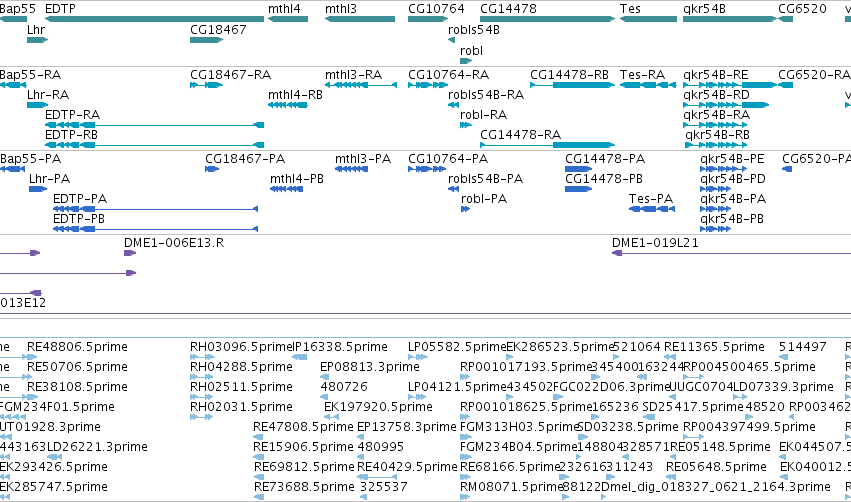851x502 pixels.
Task: Select protein CG10764-PA
Action: point(427,169)
